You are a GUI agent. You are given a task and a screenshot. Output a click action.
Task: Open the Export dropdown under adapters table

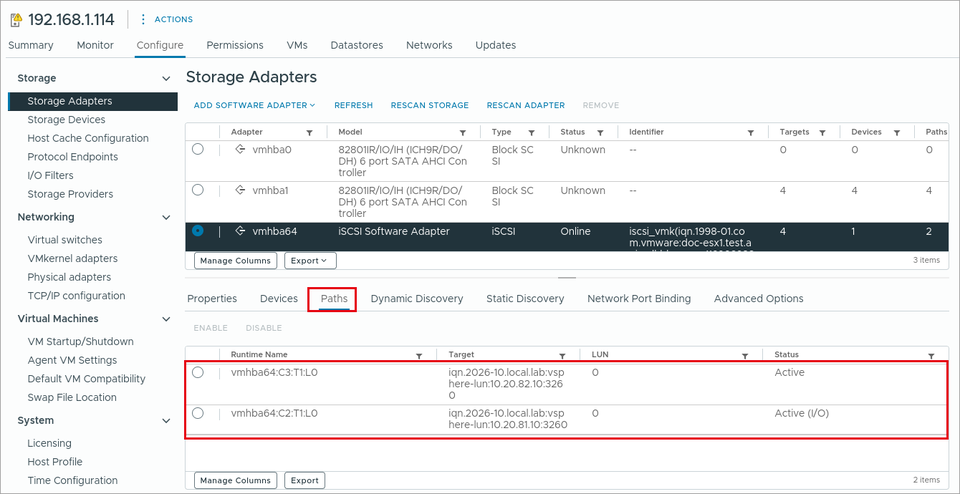[x=310, y=261]
